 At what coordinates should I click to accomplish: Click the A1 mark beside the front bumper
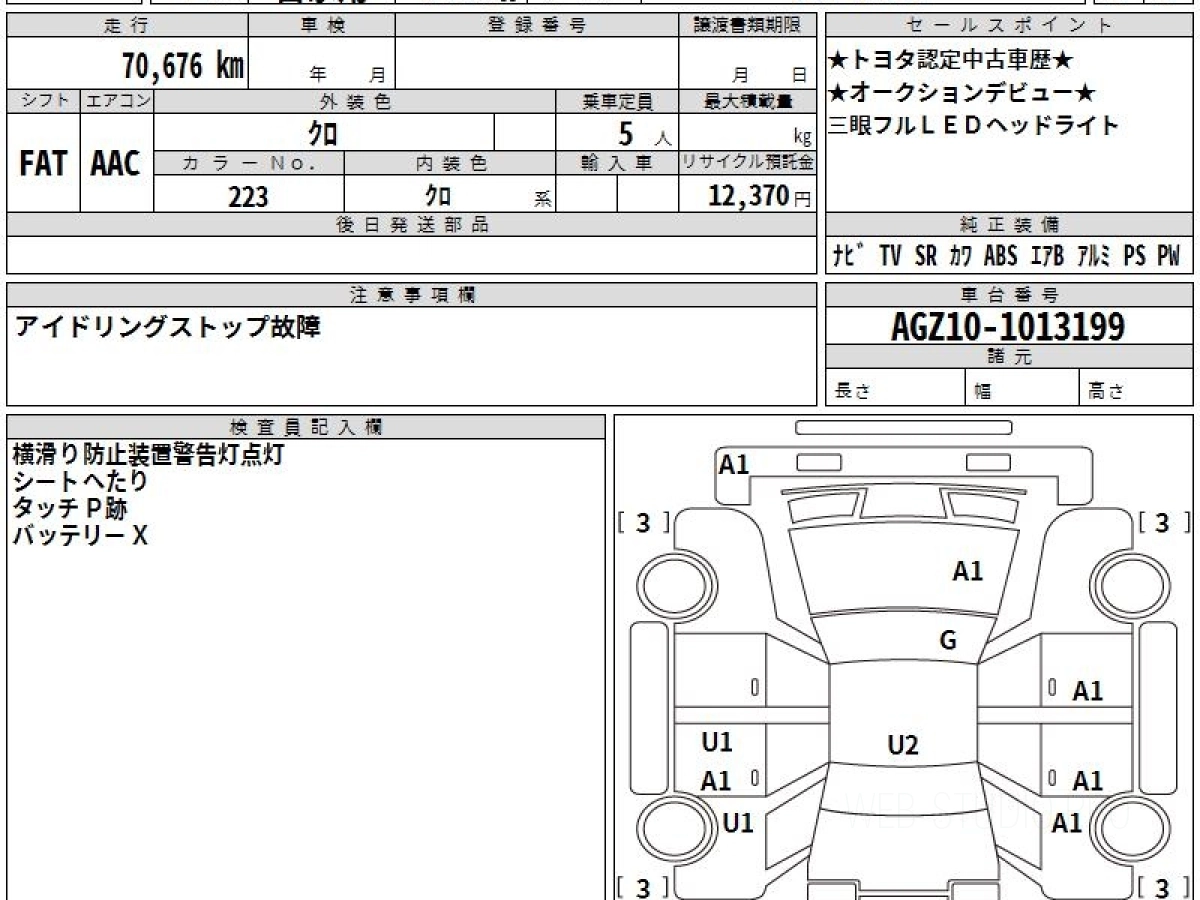(x=734, y=464)
